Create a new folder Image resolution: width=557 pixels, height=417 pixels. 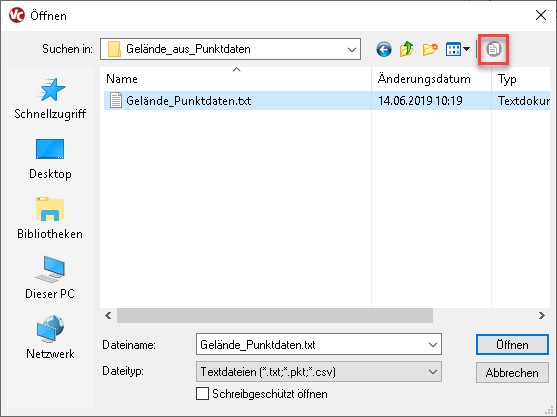point(430,49)
